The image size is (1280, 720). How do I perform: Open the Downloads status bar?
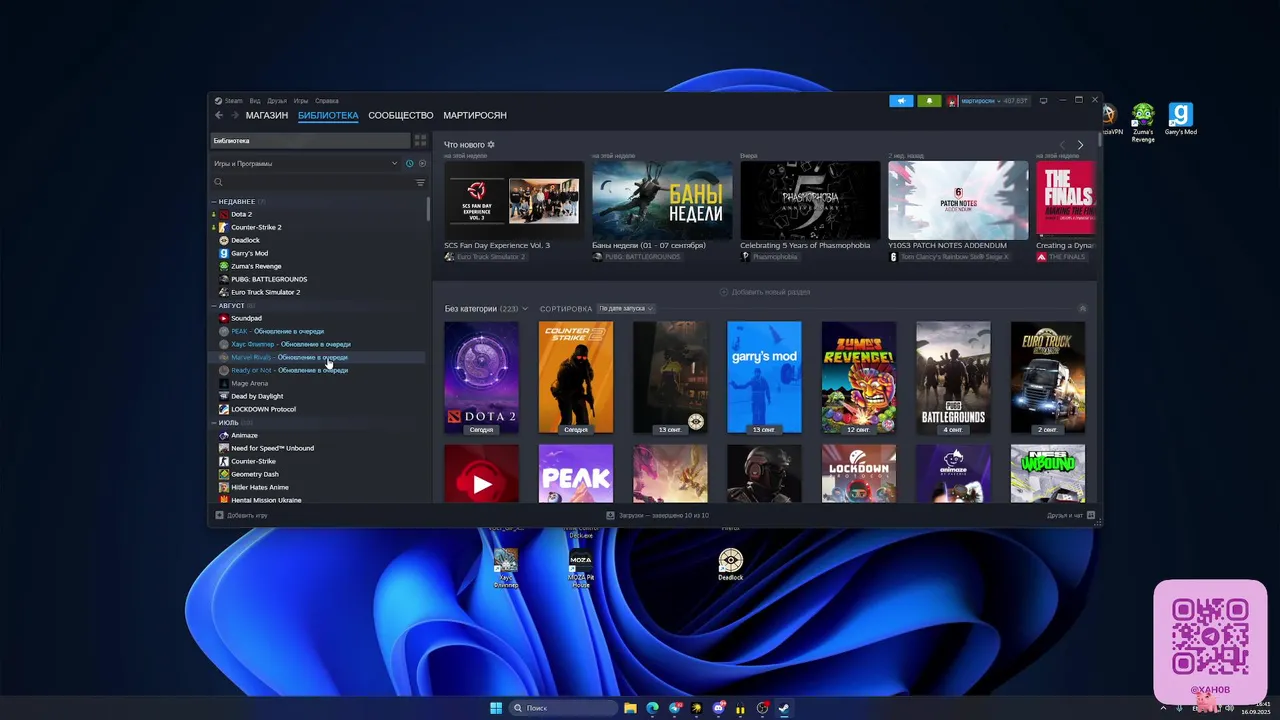pyautogui.click(x=657, y=515)
